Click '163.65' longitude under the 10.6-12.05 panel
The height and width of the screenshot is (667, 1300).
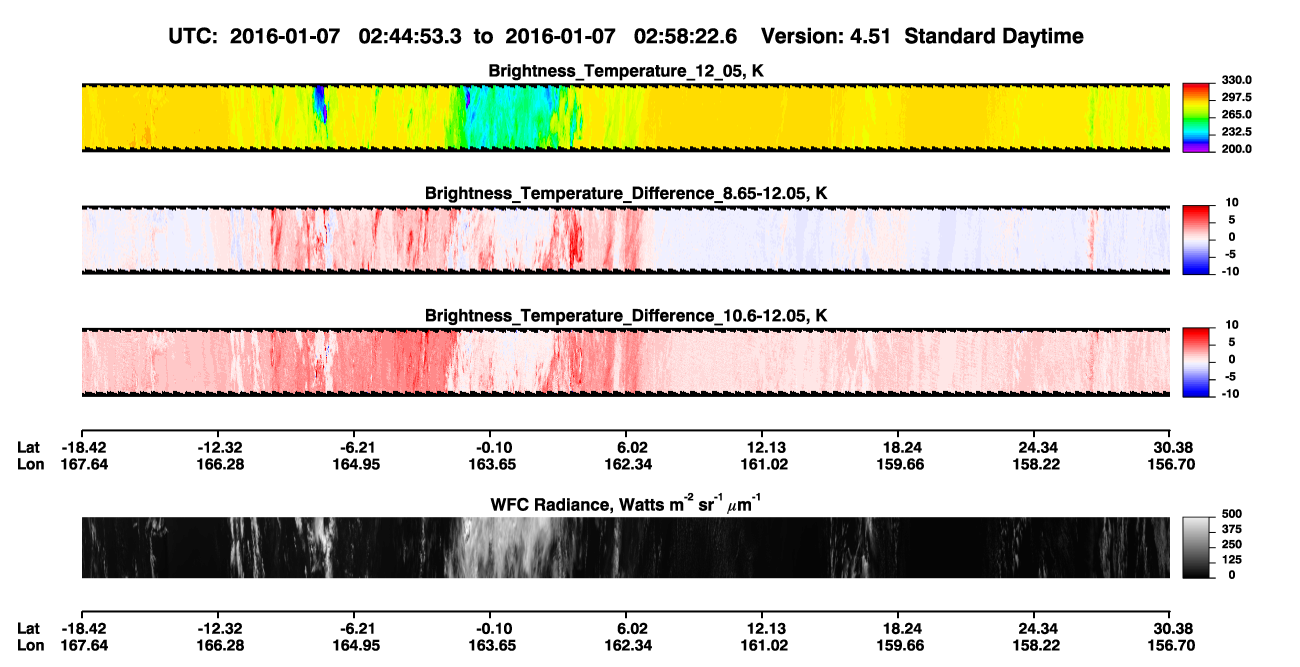(x=491, y=464)
